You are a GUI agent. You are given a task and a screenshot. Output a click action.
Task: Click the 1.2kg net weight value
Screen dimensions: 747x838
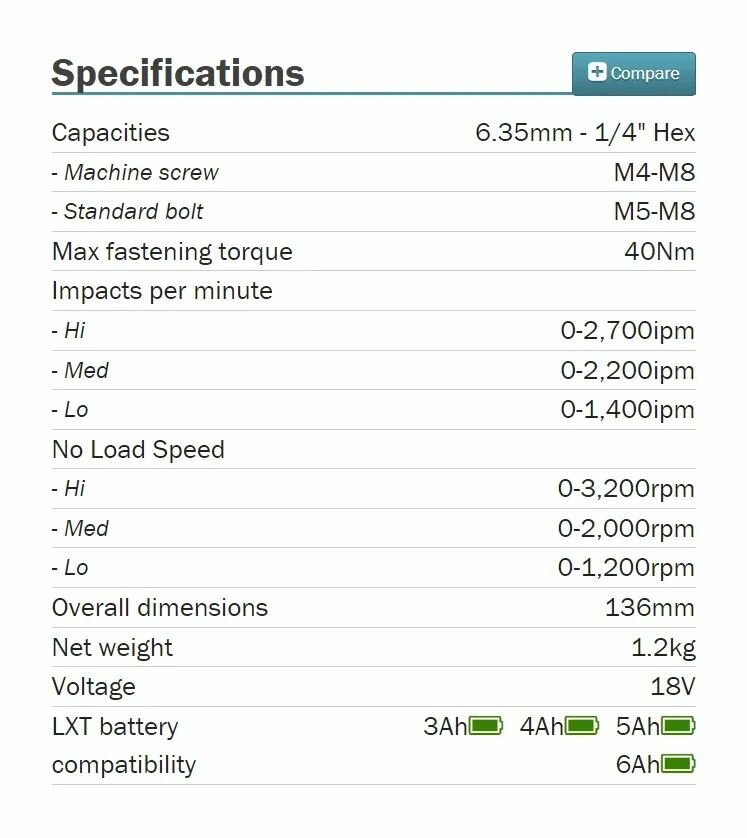point(664,647)
